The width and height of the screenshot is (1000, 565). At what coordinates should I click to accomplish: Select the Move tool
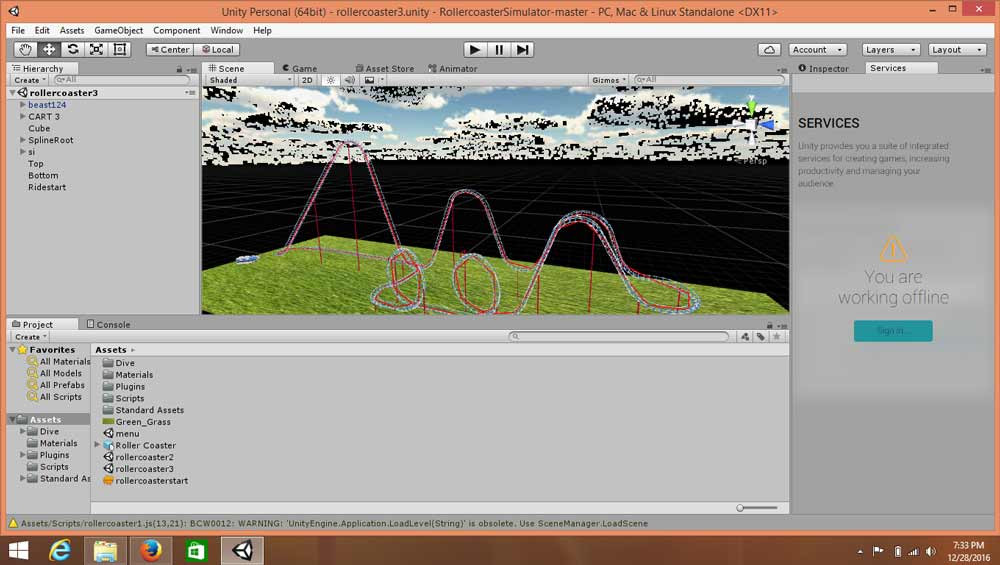[49, 50]
